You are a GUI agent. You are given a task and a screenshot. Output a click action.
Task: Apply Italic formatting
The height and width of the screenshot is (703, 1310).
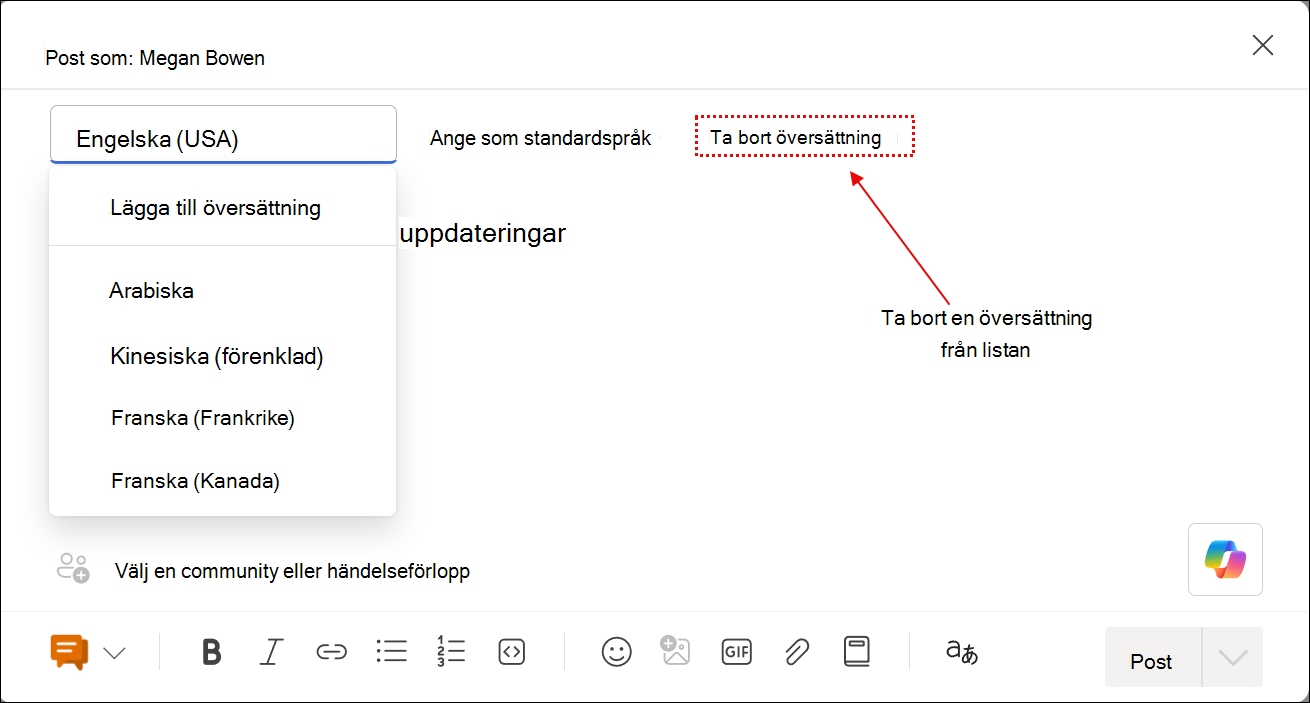[270, 652]
